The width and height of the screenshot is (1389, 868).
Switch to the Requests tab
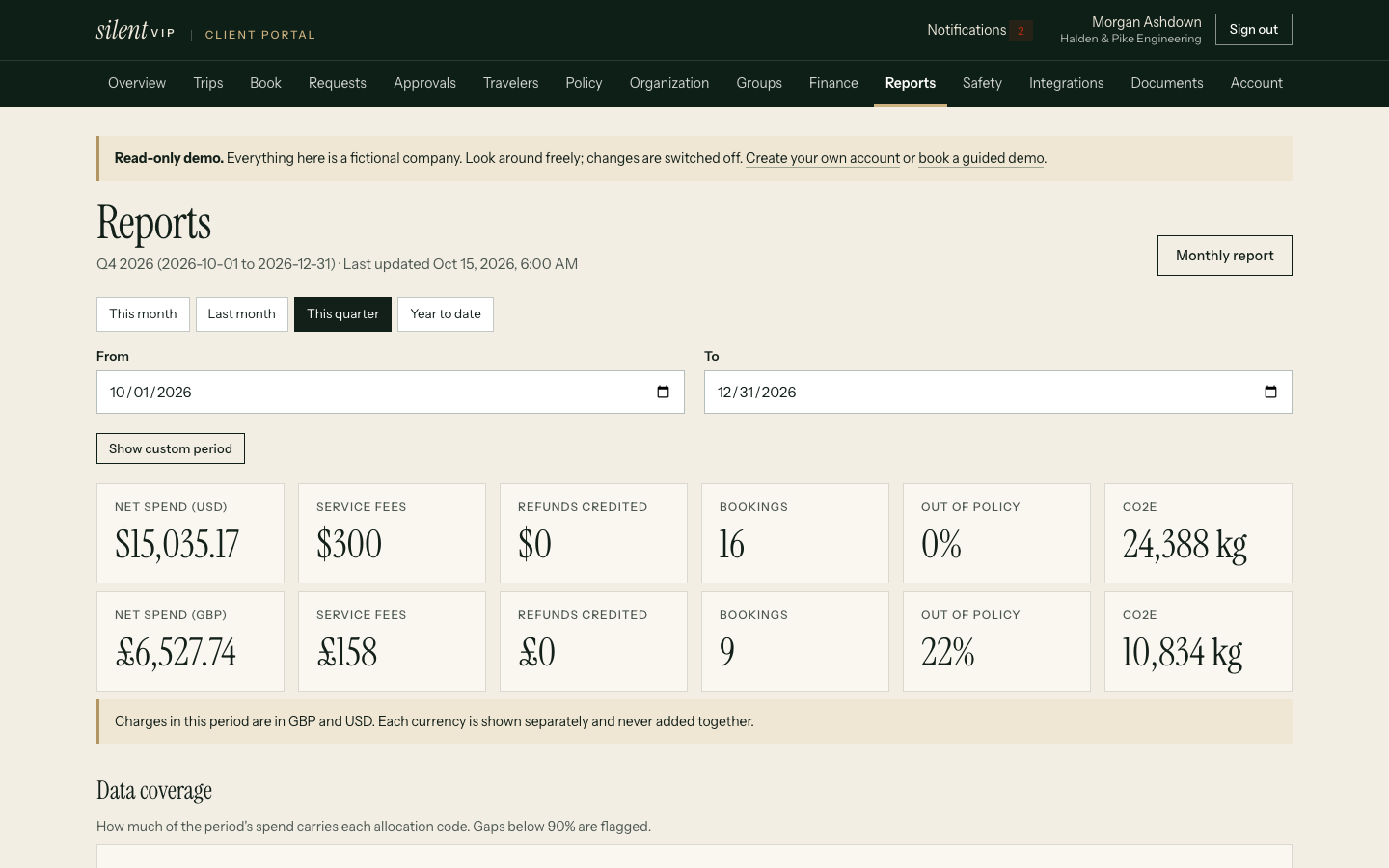(338, 83)
